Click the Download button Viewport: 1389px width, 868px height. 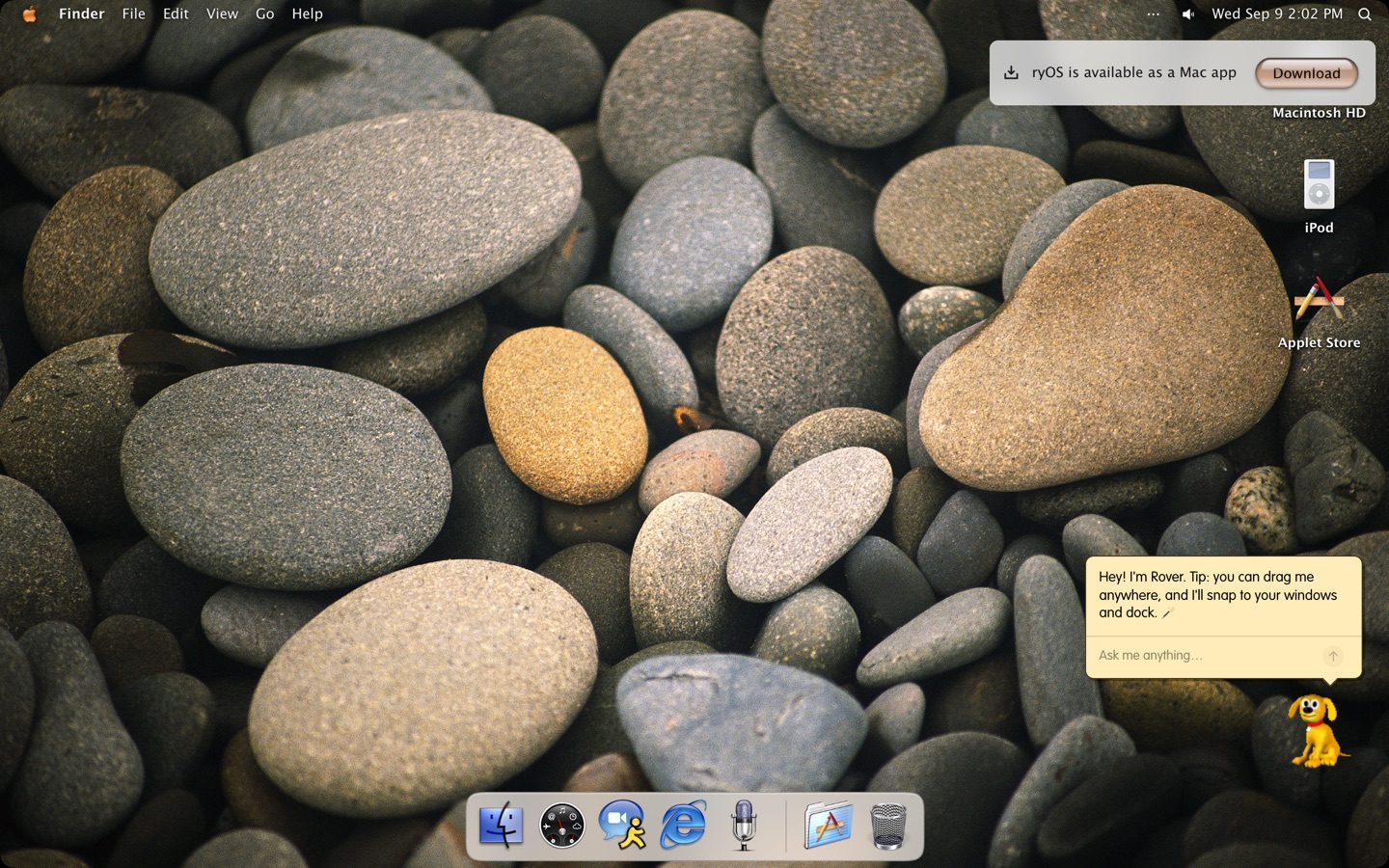pos(1306,73)
